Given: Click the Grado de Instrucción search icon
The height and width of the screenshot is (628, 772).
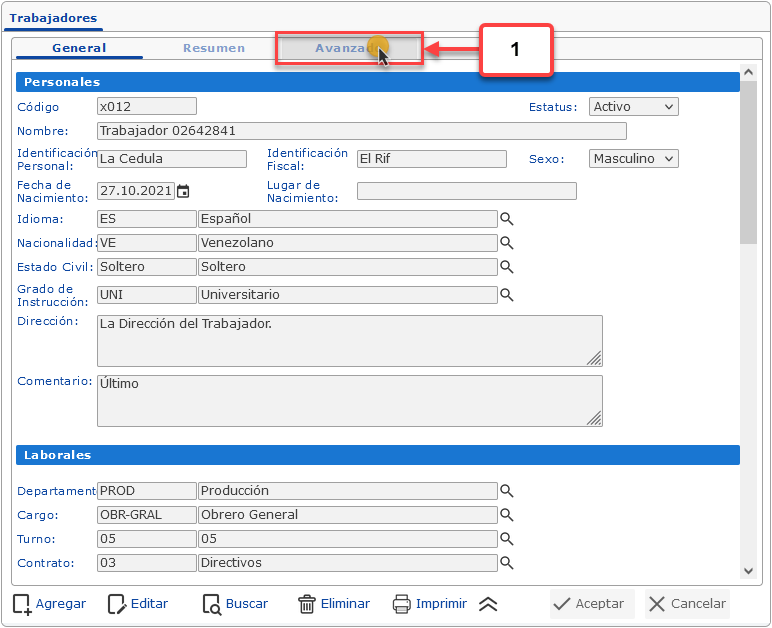Looking at the screenshot, I should [507, 295].
